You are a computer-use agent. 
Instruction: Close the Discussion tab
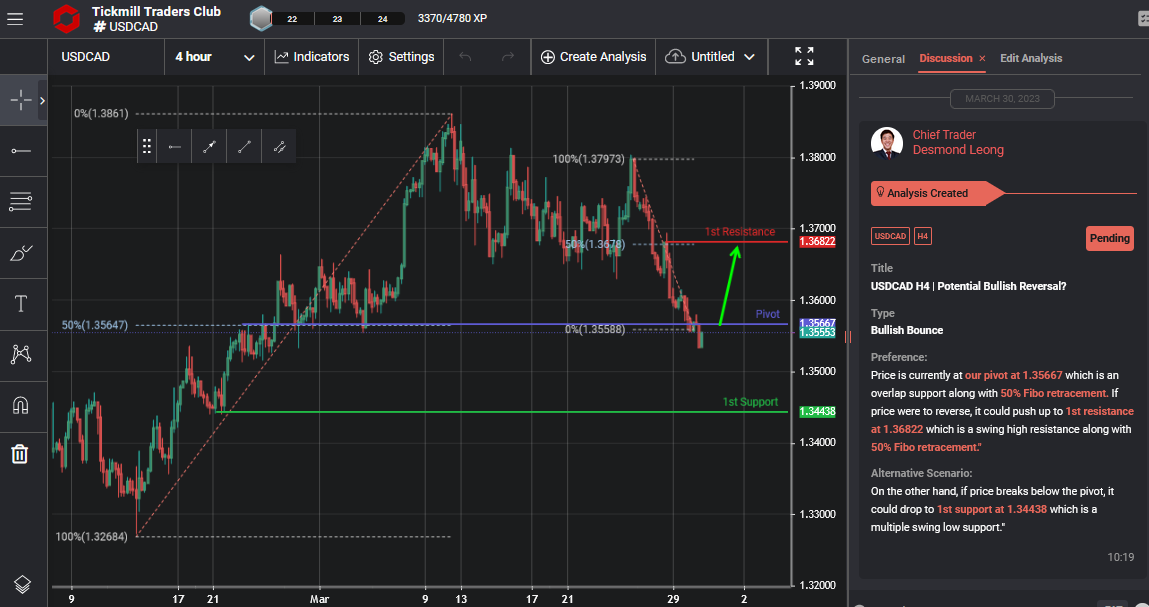click(982, 59)
